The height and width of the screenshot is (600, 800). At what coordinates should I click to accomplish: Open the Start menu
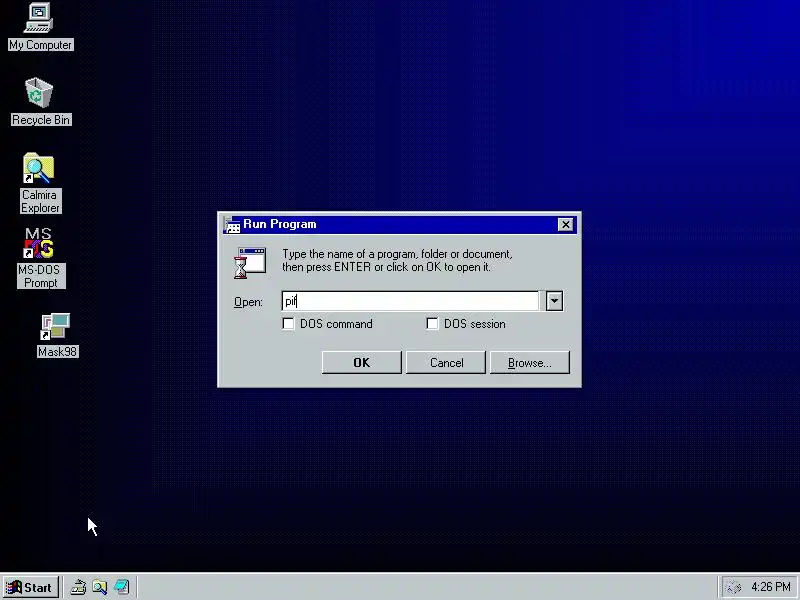coord(30,587)
